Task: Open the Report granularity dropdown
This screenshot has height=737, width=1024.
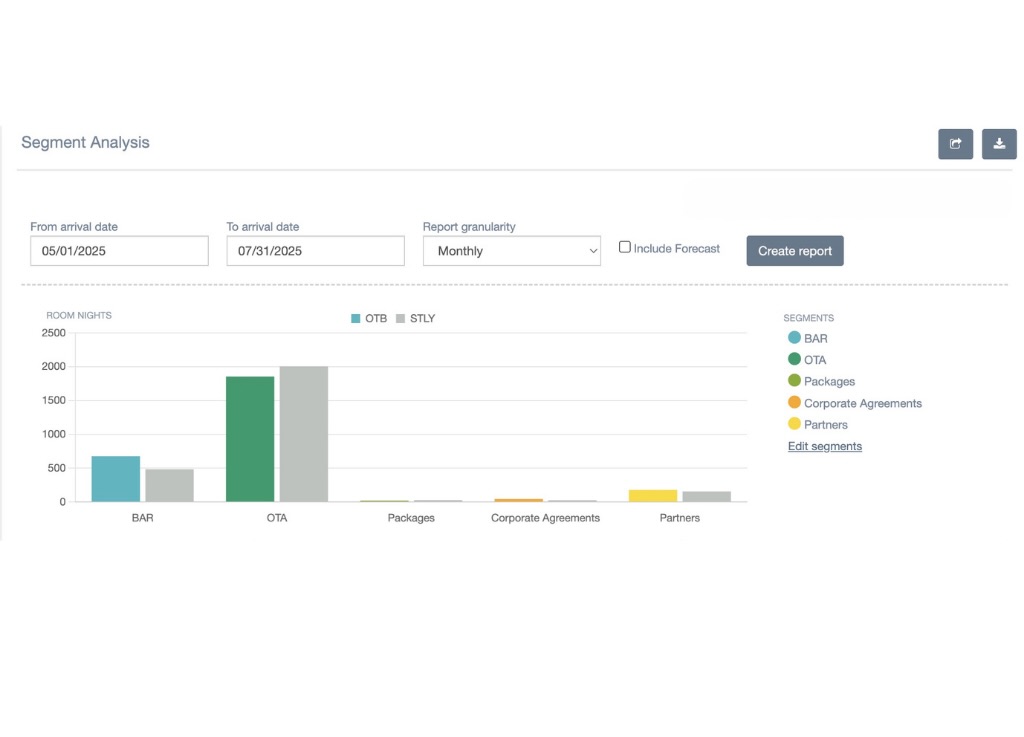Action: click(512, 251)
